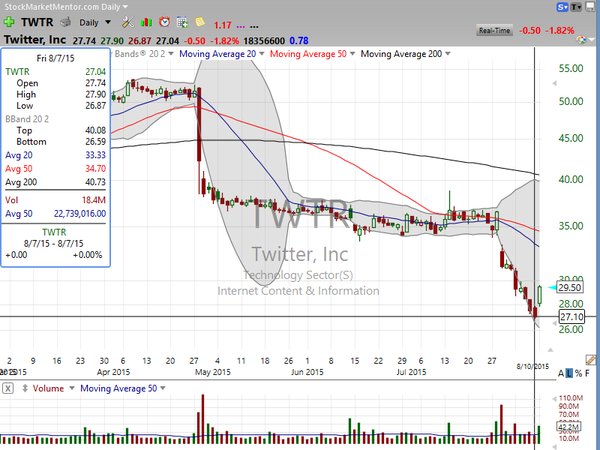The height and width of the screenshot is (450, 600).
Task: Click volume pane Moving Average 50 label
Action: (x=119, y=388)
